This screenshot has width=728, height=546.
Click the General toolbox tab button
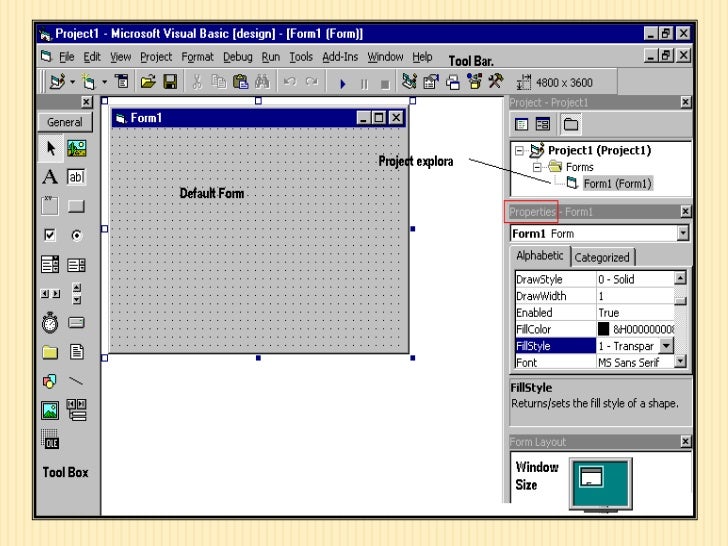pos(65,122)
